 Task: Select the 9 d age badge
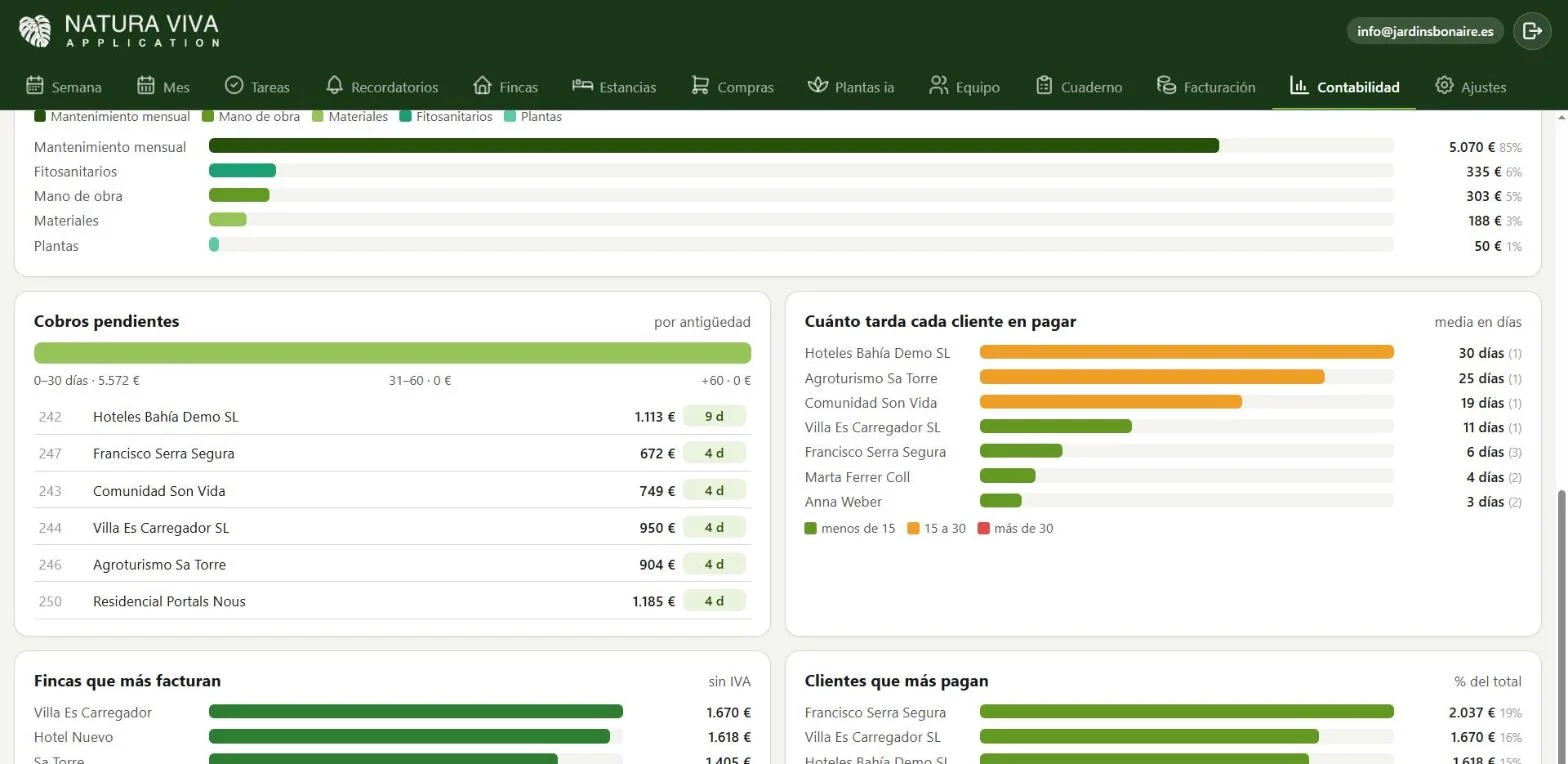(714, 417)
